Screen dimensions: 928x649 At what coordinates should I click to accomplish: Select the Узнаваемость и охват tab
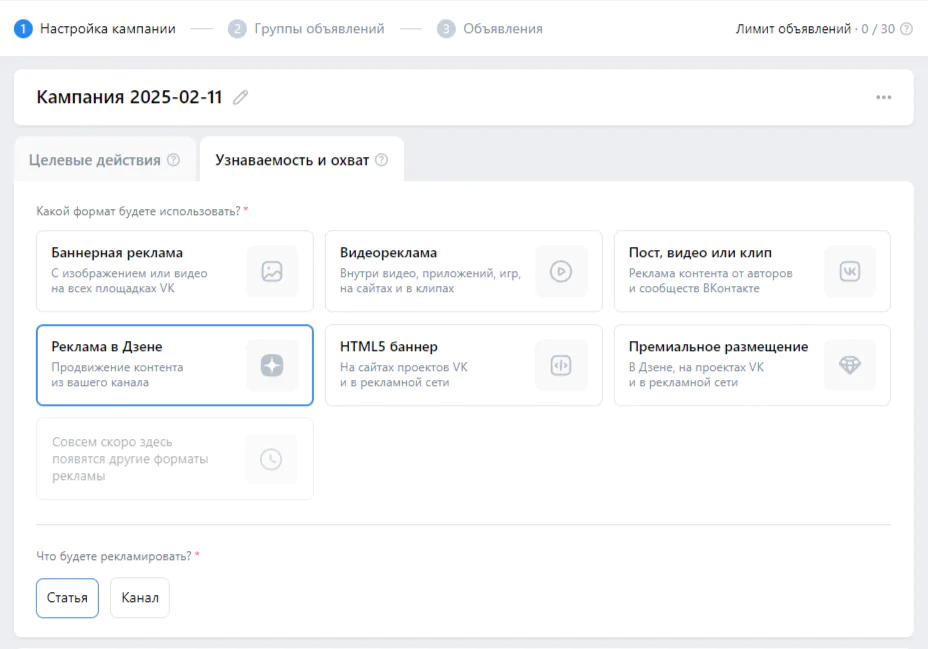click(302, 160)
